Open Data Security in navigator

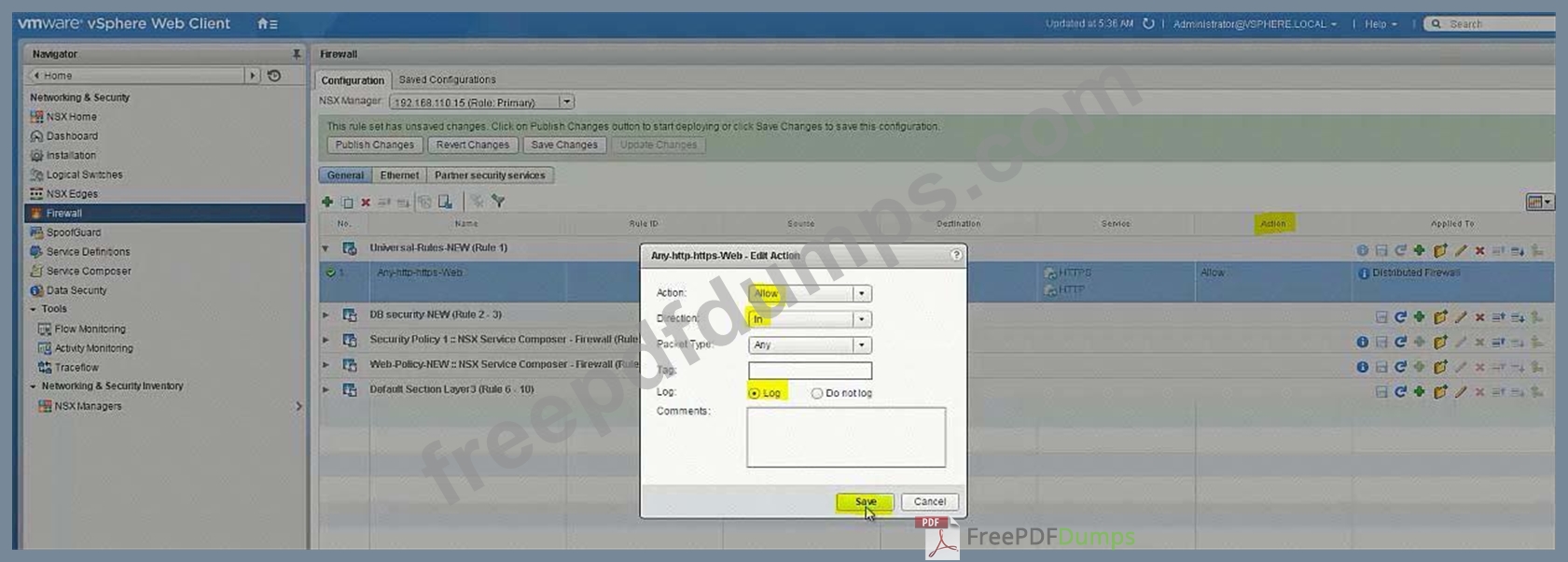point(76,290)
